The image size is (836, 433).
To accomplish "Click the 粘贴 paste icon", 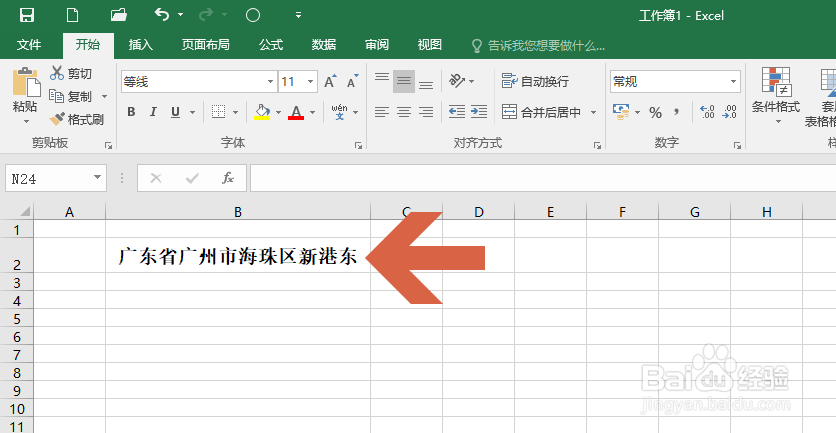I will (x=25, y=83).
